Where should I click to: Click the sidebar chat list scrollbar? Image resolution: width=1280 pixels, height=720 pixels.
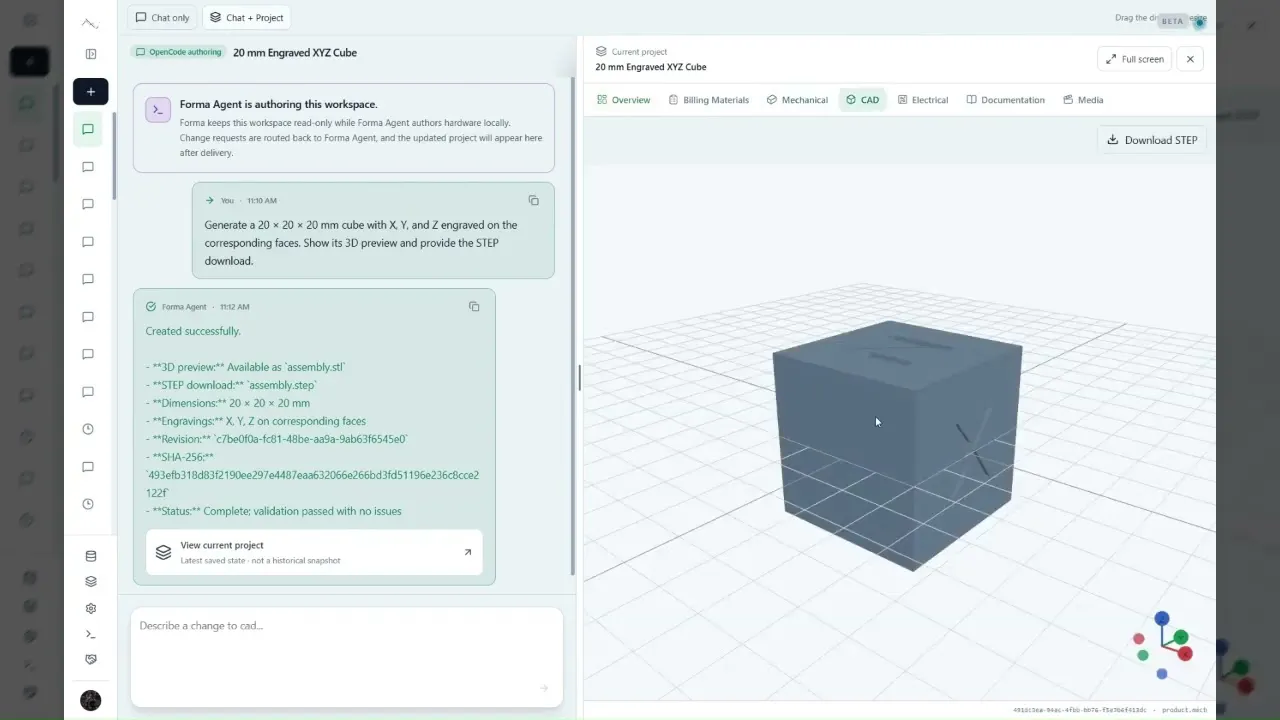(114, 155)
